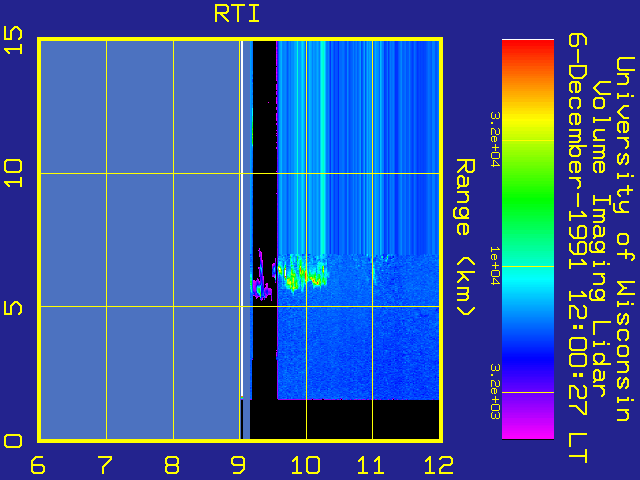The height and width of the screenshot is (480, 640).
Task: Click the 'Volume Imaging Lidar' text
Action: (x=602, y=239)
